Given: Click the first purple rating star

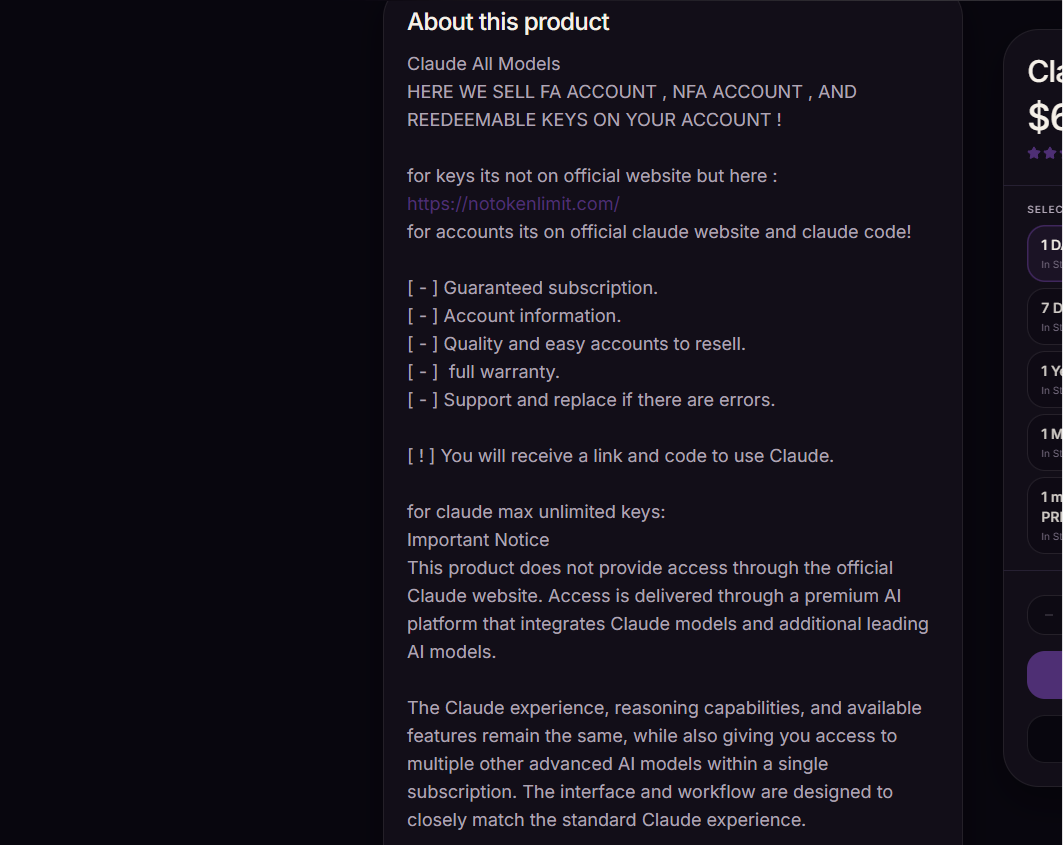Looking at the screenshot, I should click(x=1034, y=153).
